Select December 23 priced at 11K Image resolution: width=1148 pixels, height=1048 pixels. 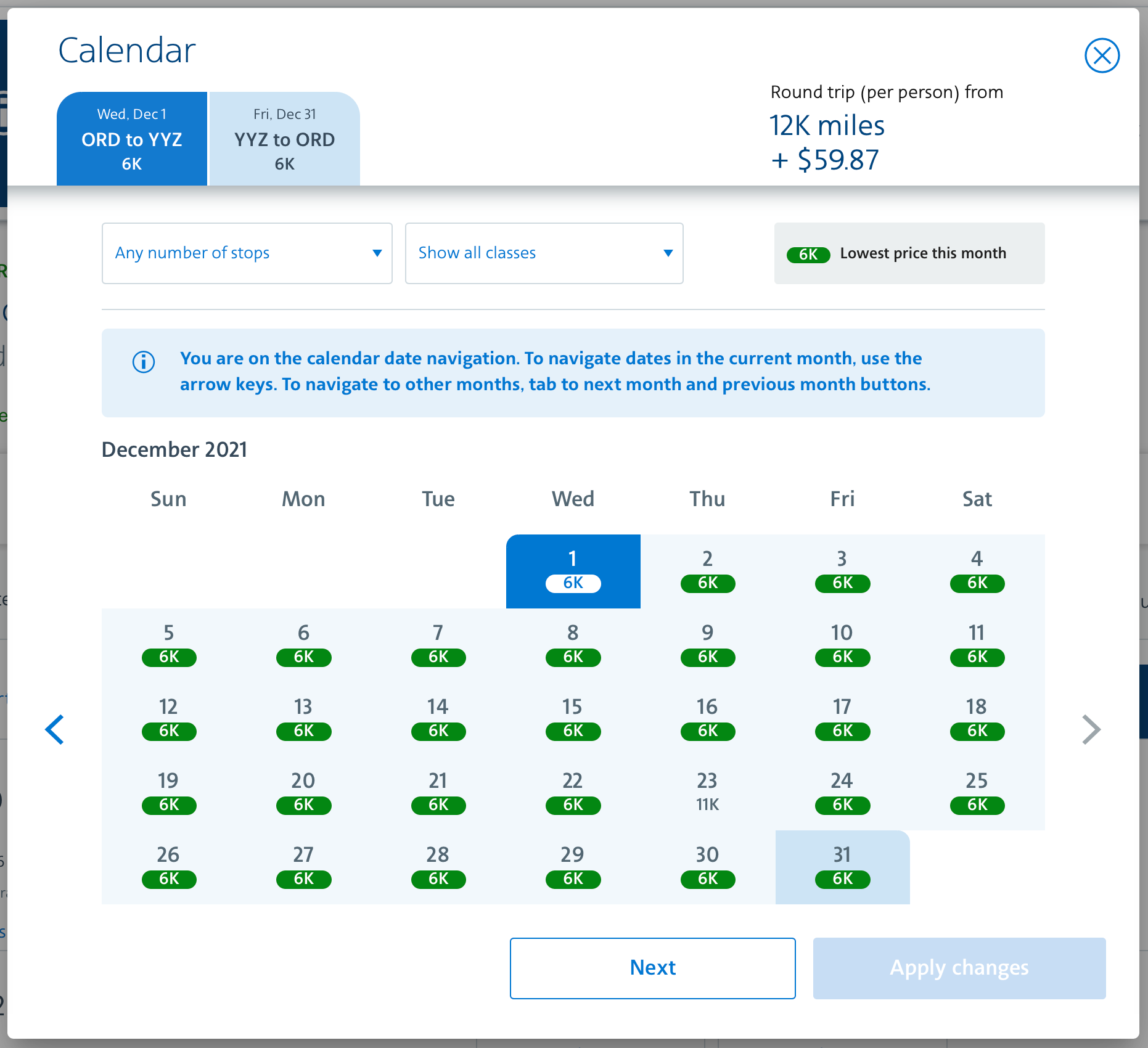tap(708, 793)
